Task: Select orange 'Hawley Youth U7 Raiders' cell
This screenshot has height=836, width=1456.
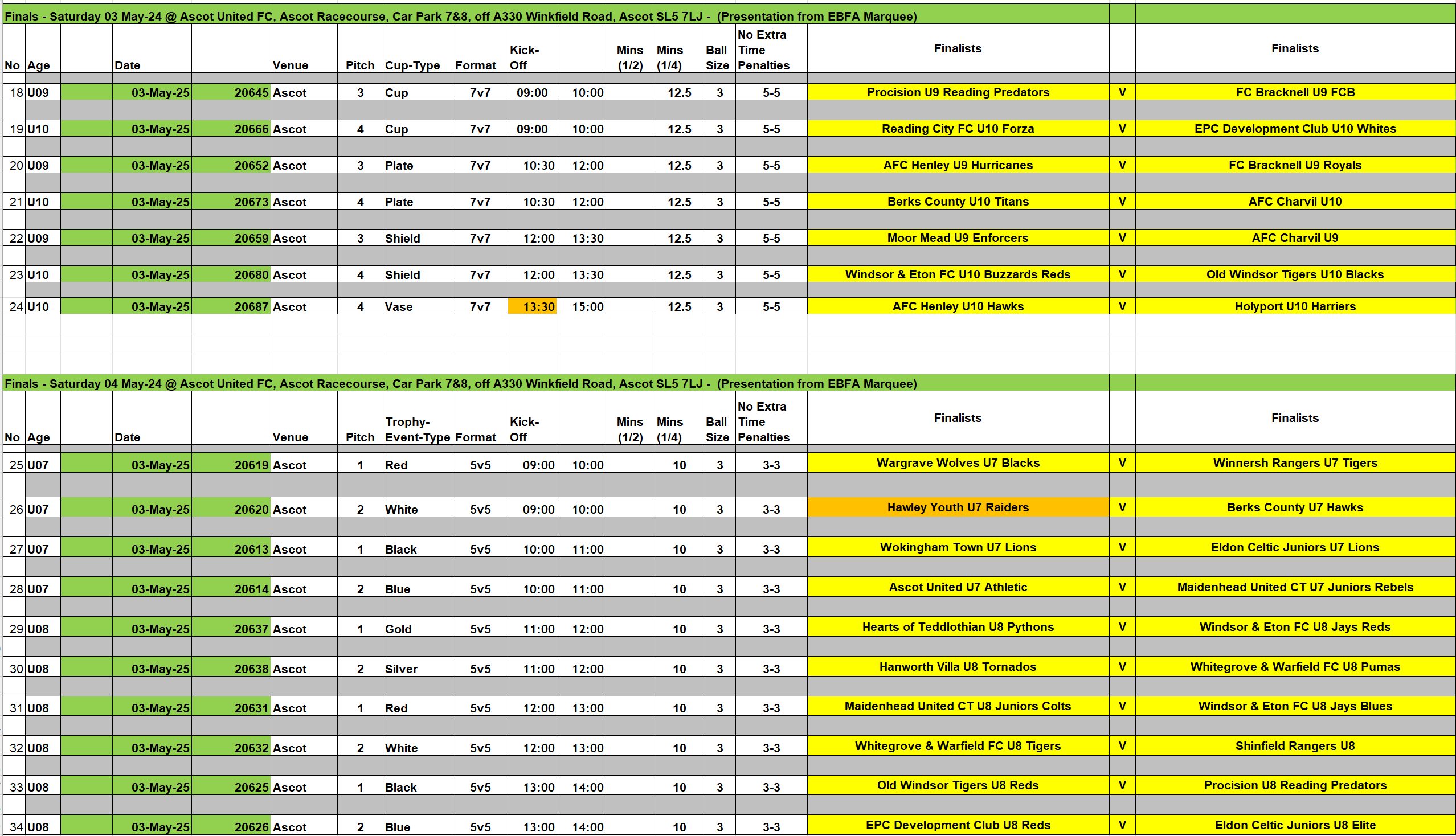Action: pyautogui.click(x=958, y=507)
